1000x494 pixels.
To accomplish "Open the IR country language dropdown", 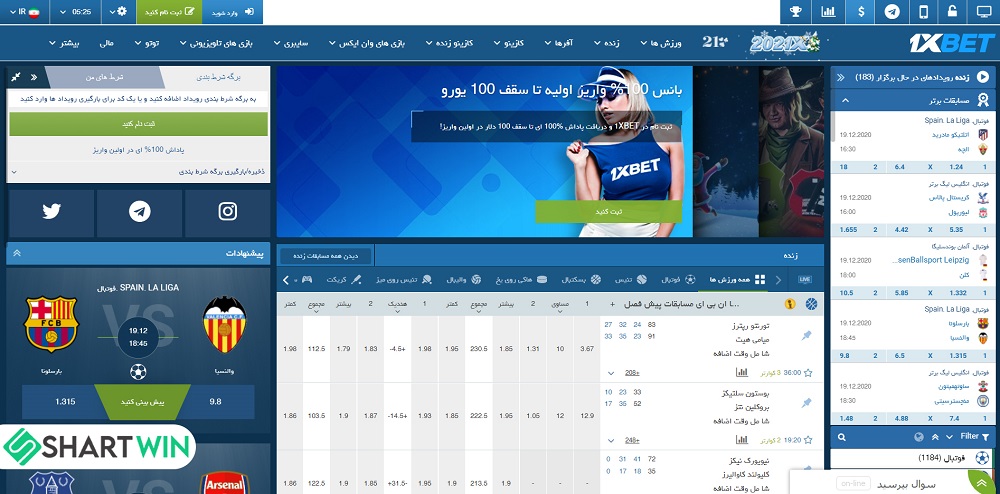I will (x=25, y=11).
